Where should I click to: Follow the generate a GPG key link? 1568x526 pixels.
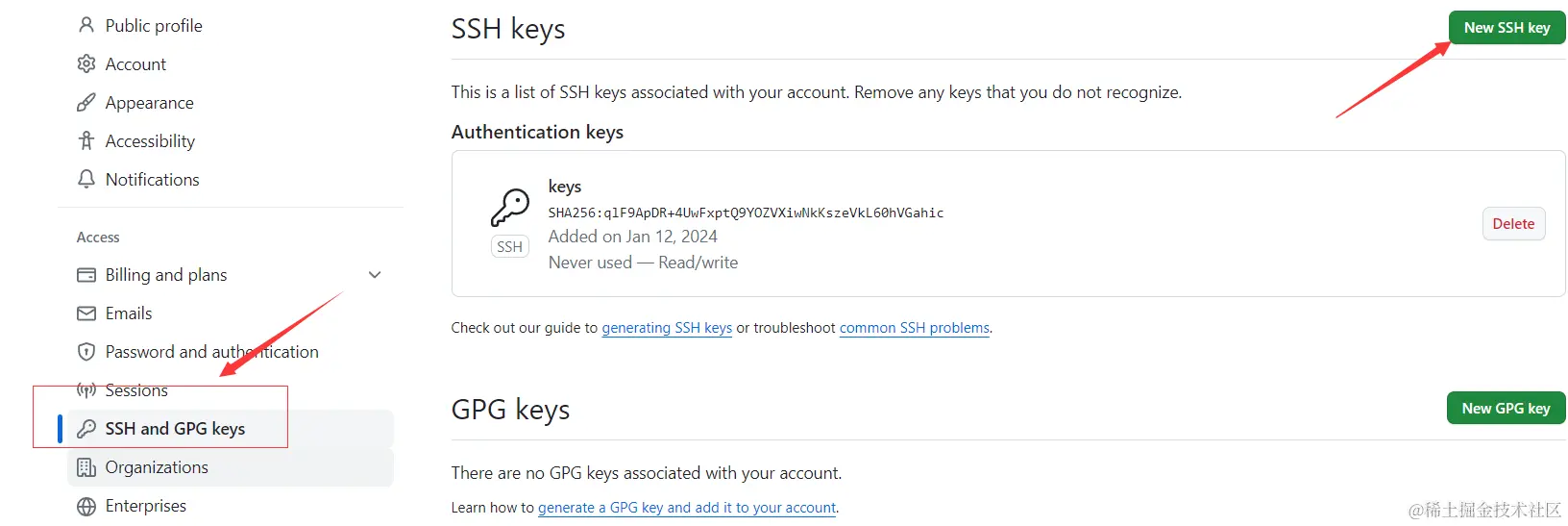pos(687,508)
